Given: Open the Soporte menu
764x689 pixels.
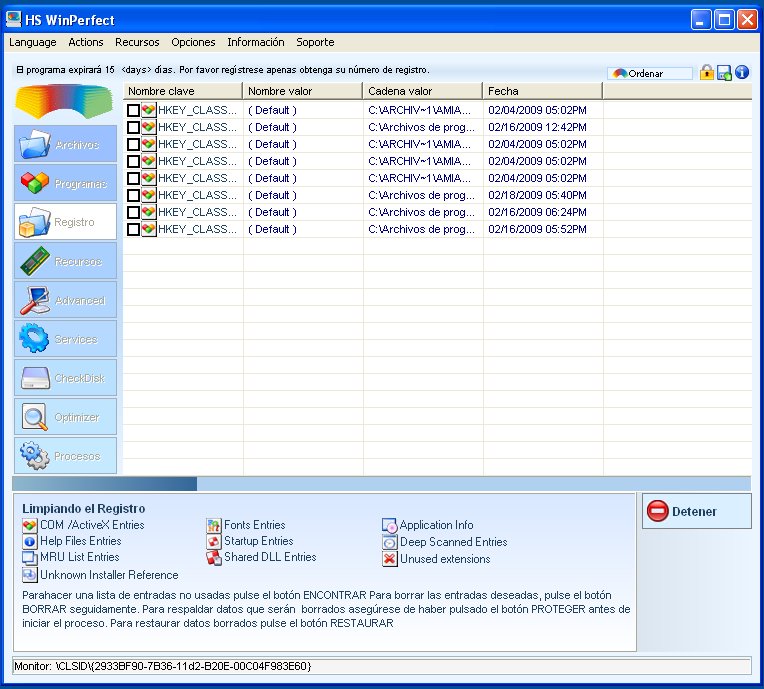Looking at the screenshot, I should [315, 42].
